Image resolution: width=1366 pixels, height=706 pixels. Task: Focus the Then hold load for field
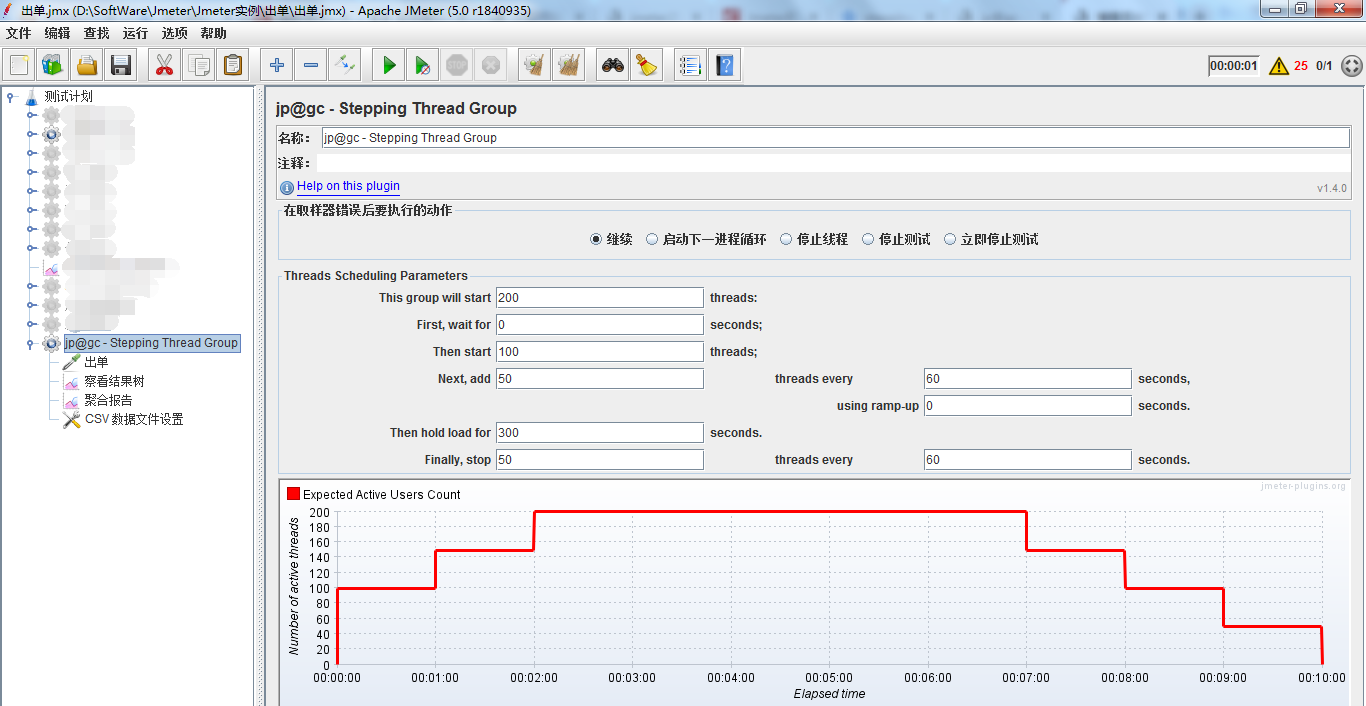click(x=600, y=433)
